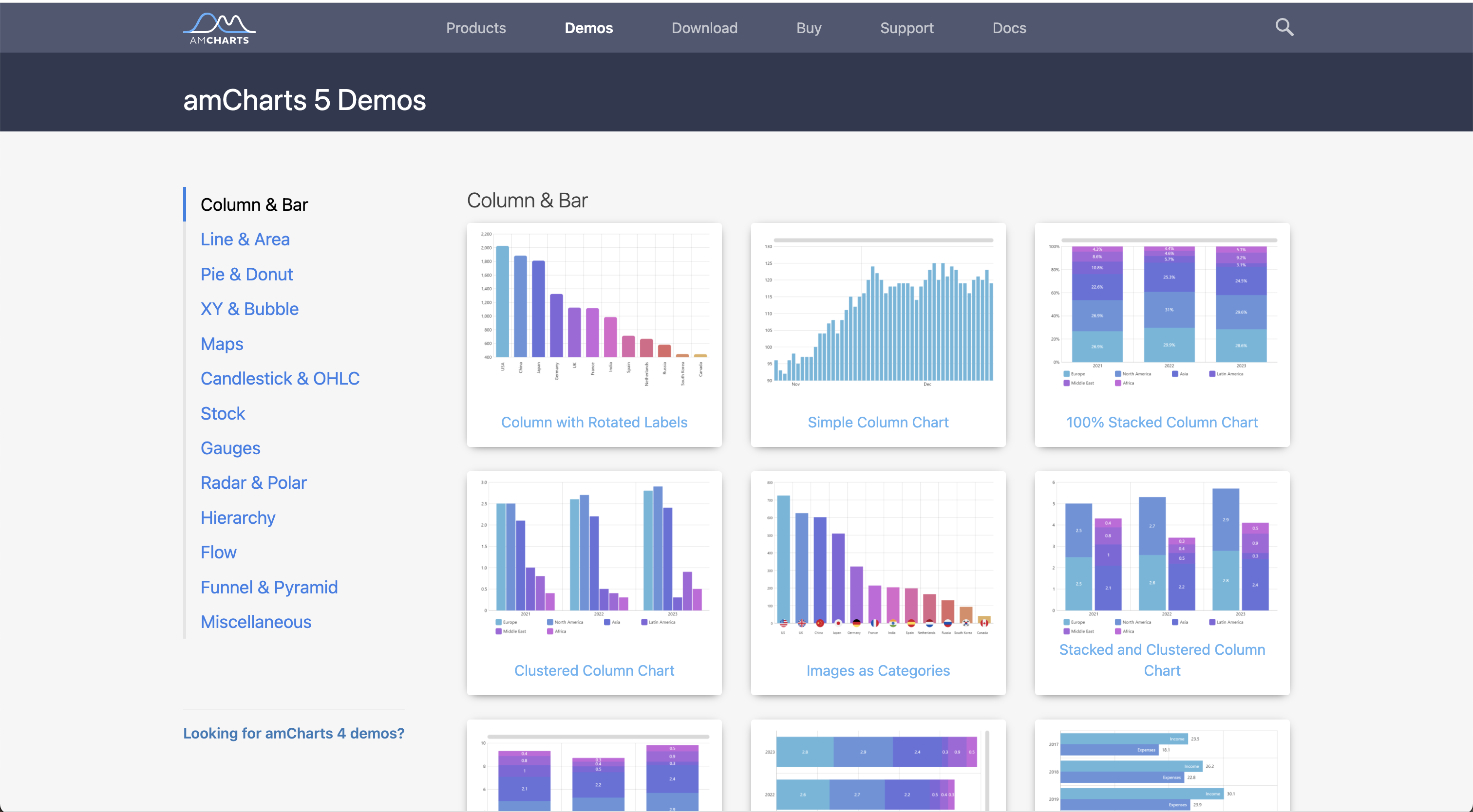Open Gauges demos in sidebar
The image size is (1473, 812).
click(x=230, y=448)
